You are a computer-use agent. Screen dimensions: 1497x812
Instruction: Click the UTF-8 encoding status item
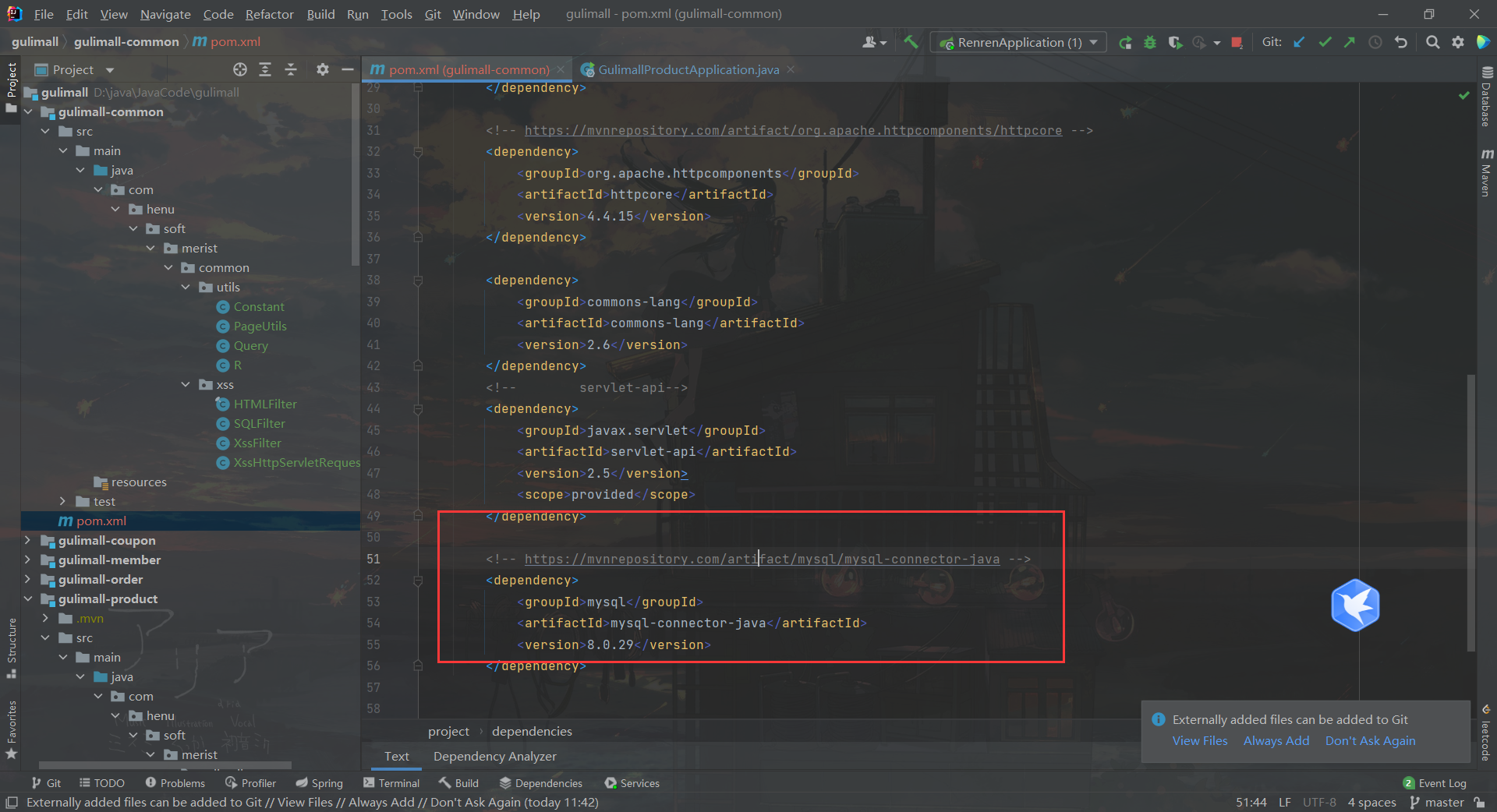point(1319,802)
